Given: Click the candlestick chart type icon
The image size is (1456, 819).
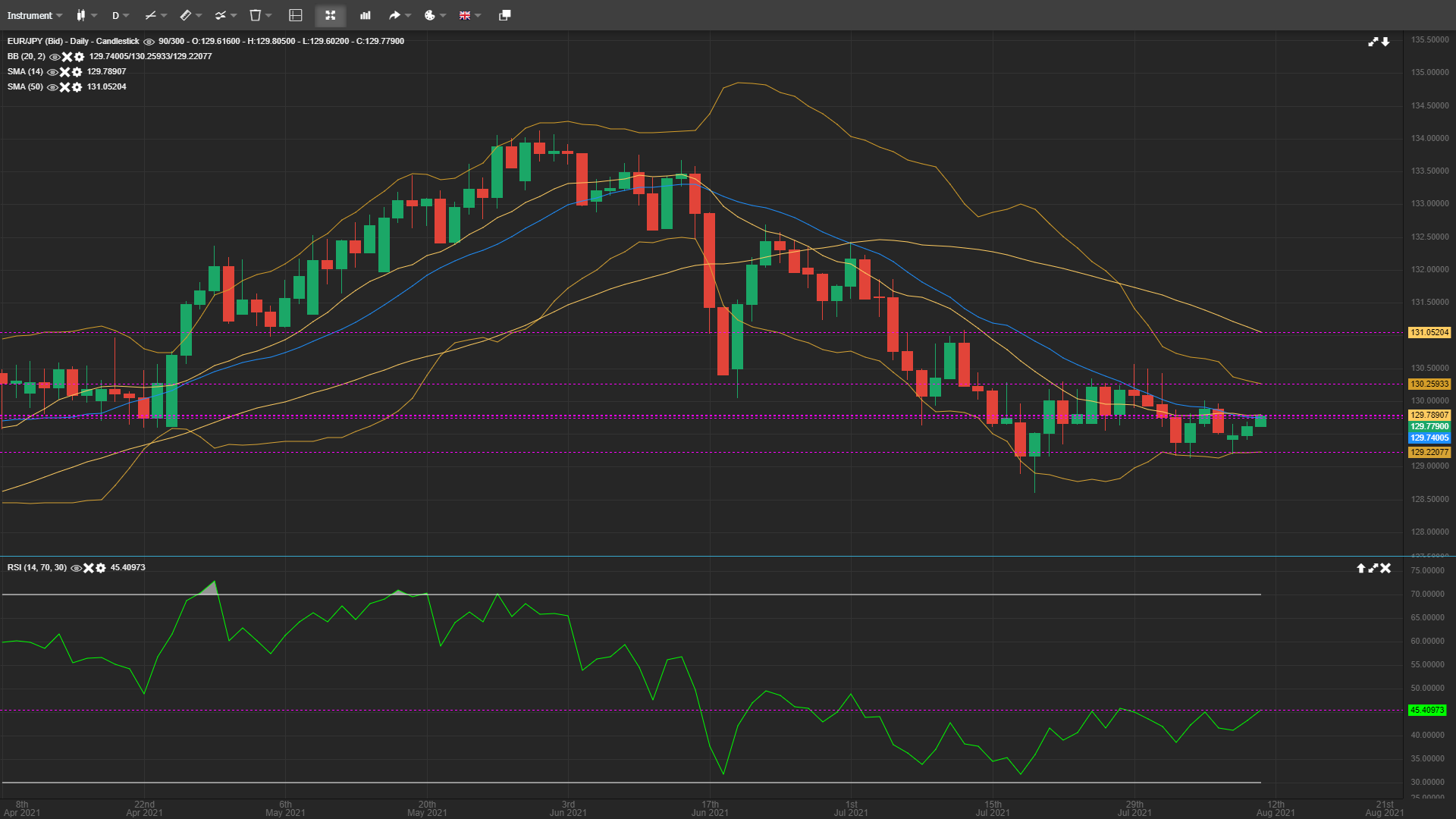Looking at the screenshot, I should pos(81,15).
